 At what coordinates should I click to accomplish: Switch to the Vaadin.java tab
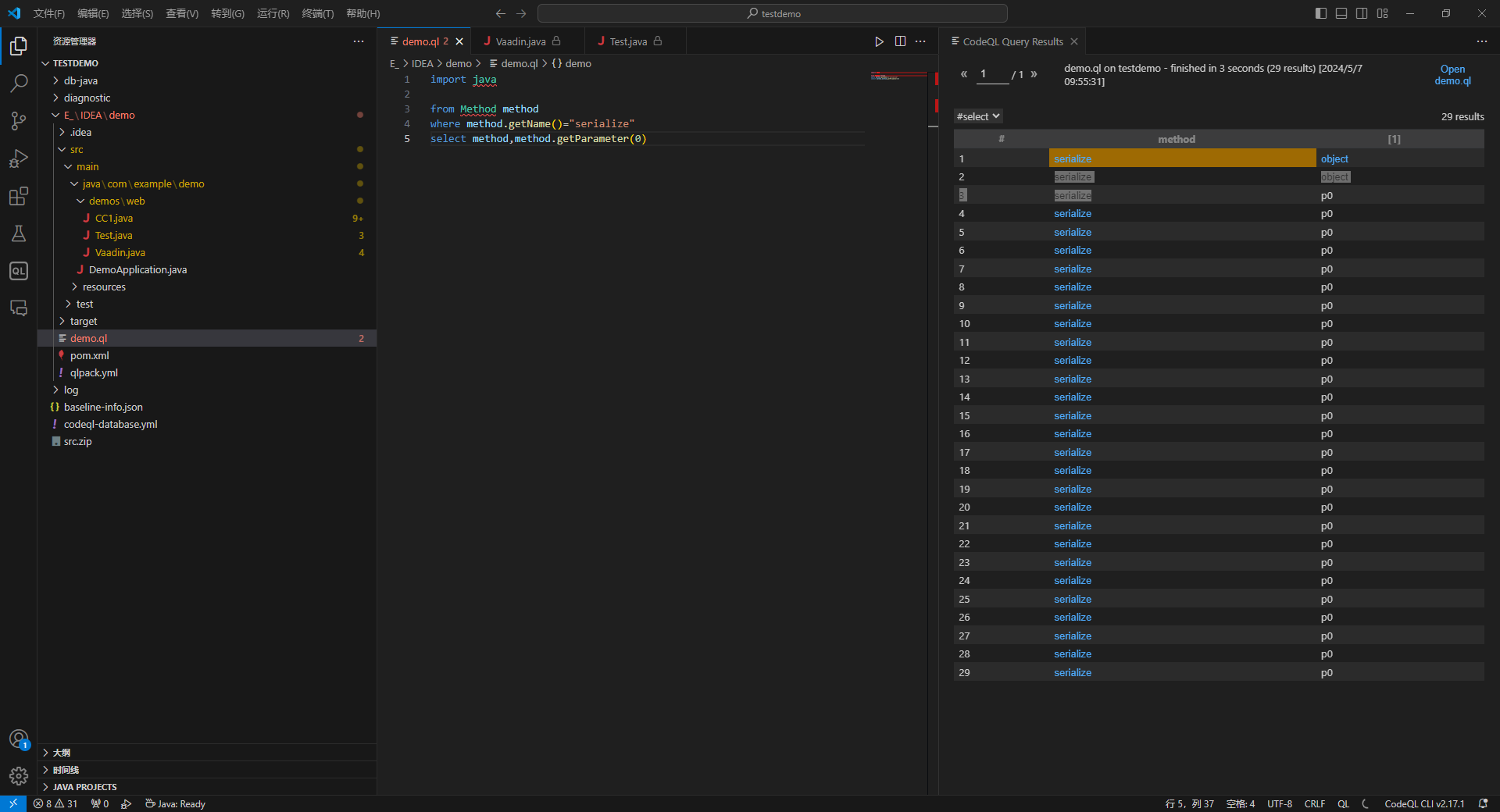tap(521, 41)
